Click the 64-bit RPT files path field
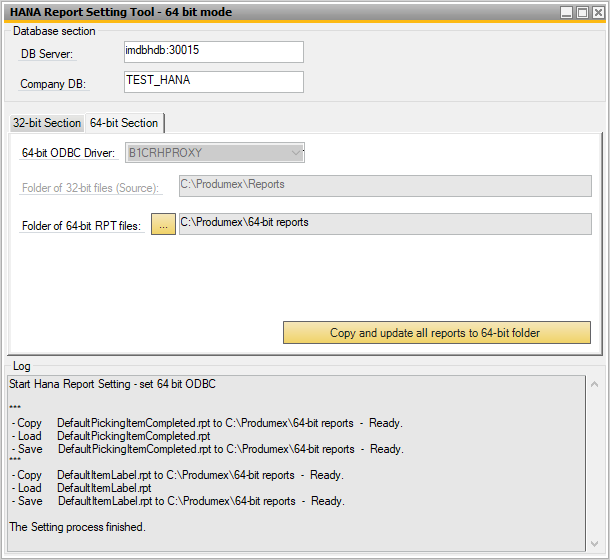The height and width of the screenshot is (560, 610). tap(384, 224)
